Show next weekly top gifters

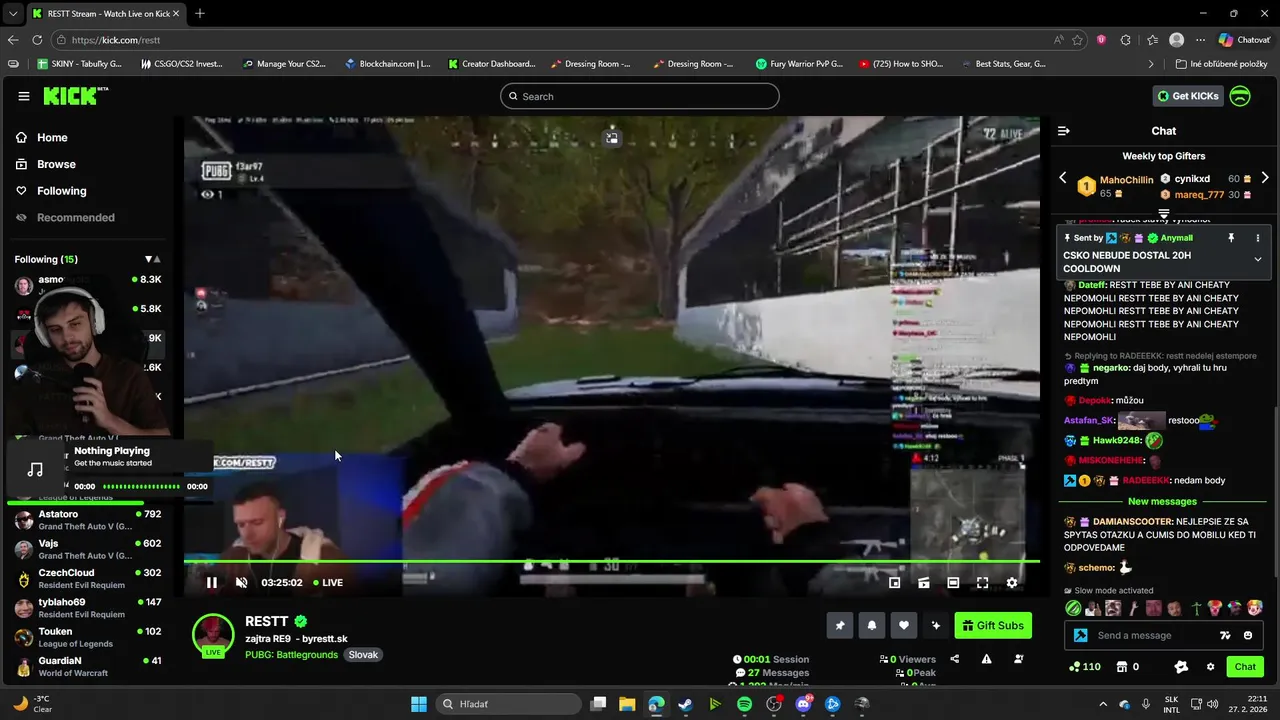(1265, 178)
